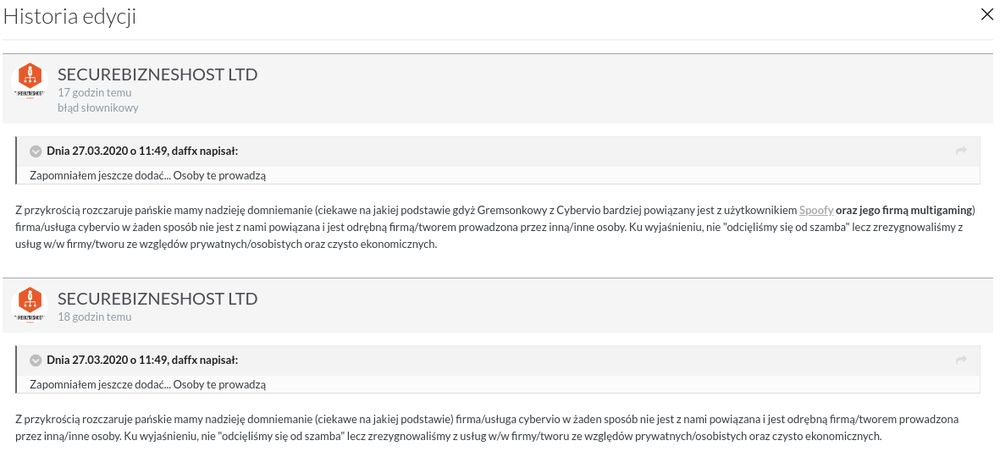Open SECUREBIZNESHOST LTD name above 17 godzin temu
This screenshot has width=1000, height=468.
coord(157,74)
